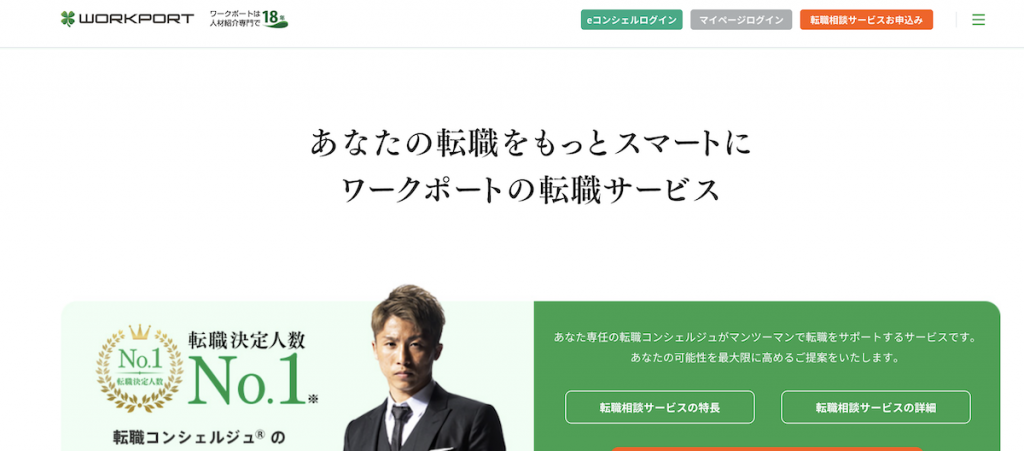Click the large green No.1 text
The image size is (1024, 451).
248,379
